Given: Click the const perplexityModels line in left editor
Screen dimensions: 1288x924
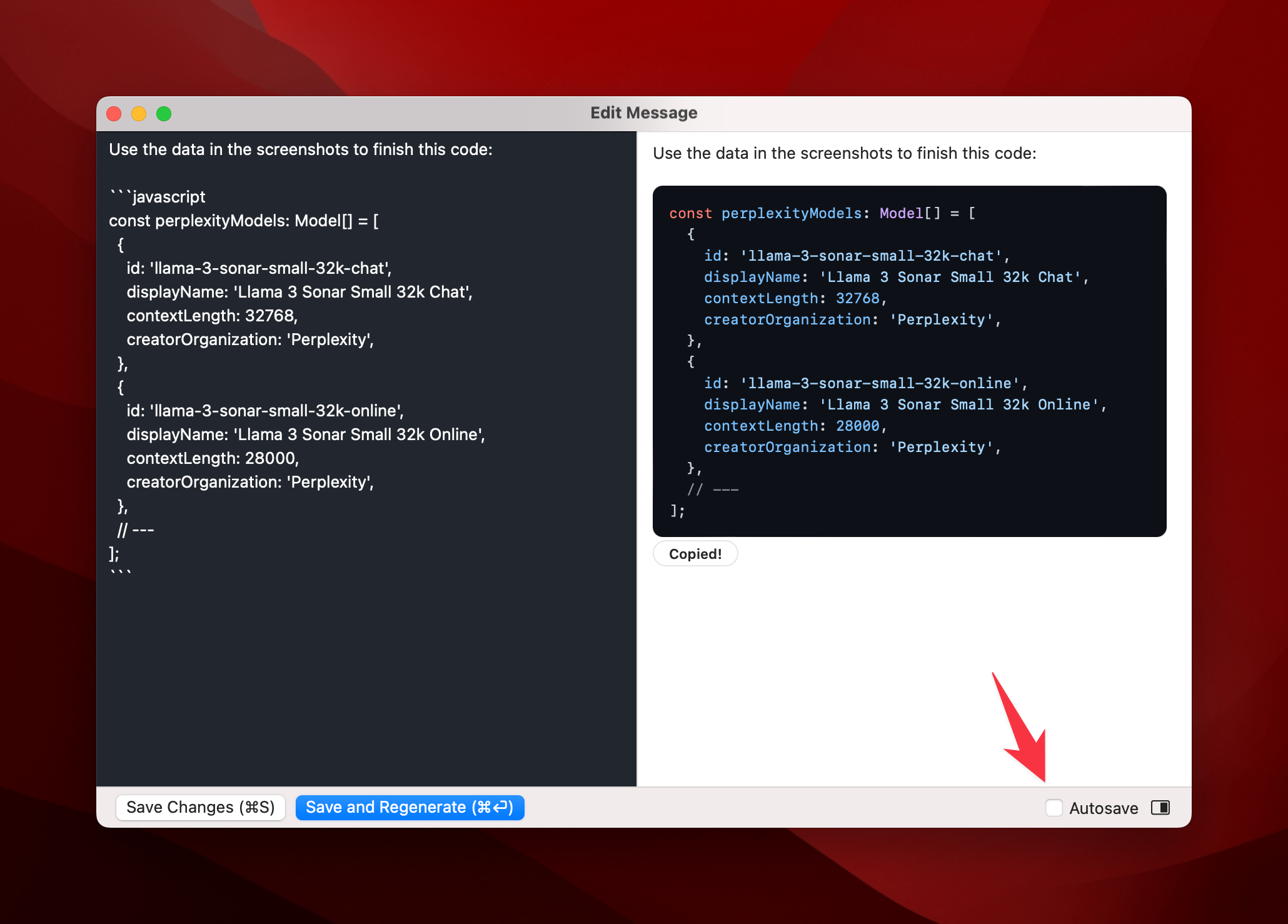Looking at the screenshot, I should [x=244, y=221].
